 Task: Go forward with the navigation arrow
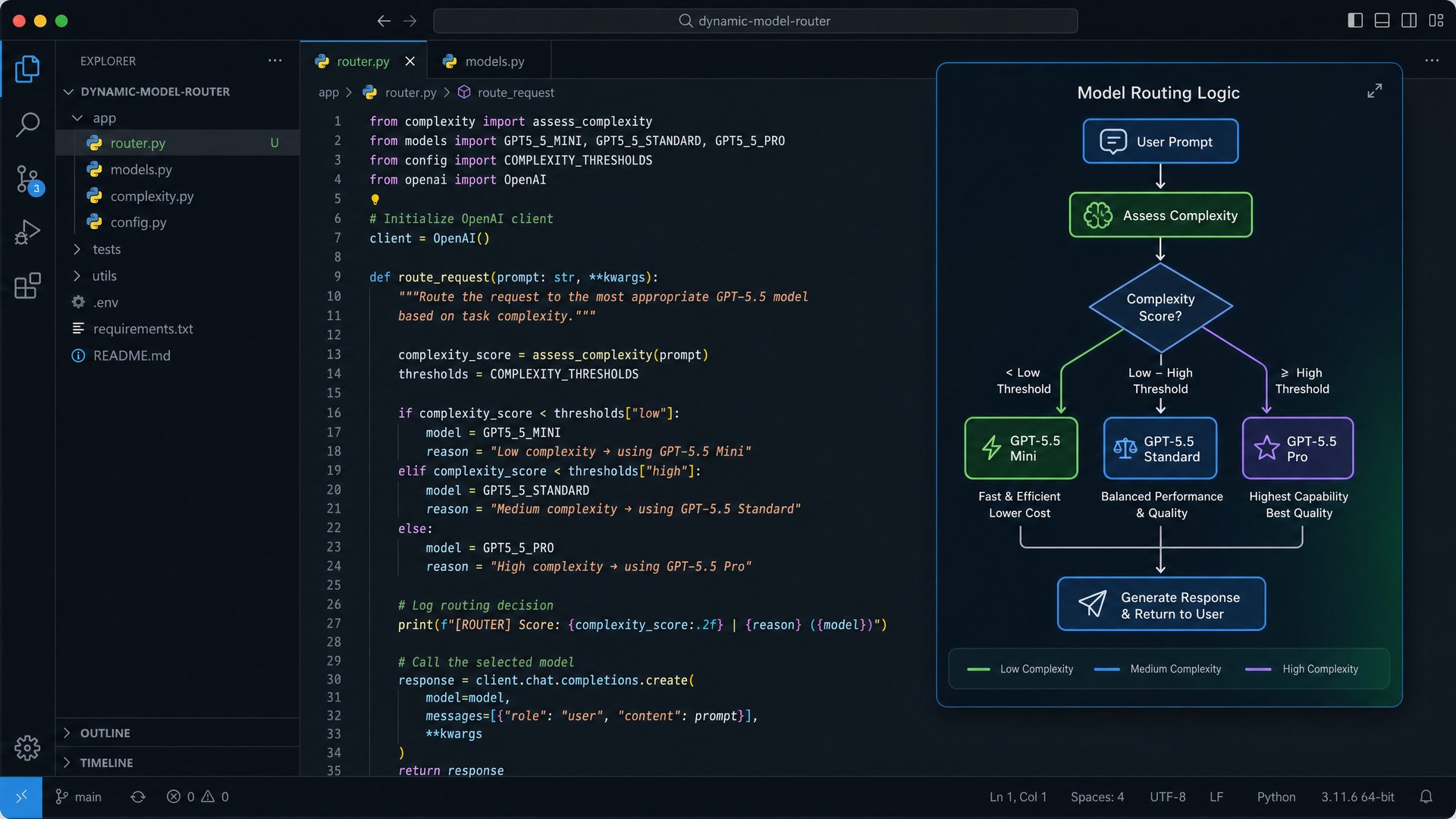point(409,21)
